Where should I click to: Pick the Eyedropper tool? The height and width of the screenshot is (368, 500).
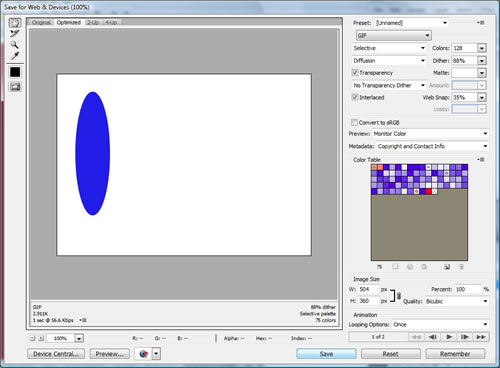tap(15, 55)
